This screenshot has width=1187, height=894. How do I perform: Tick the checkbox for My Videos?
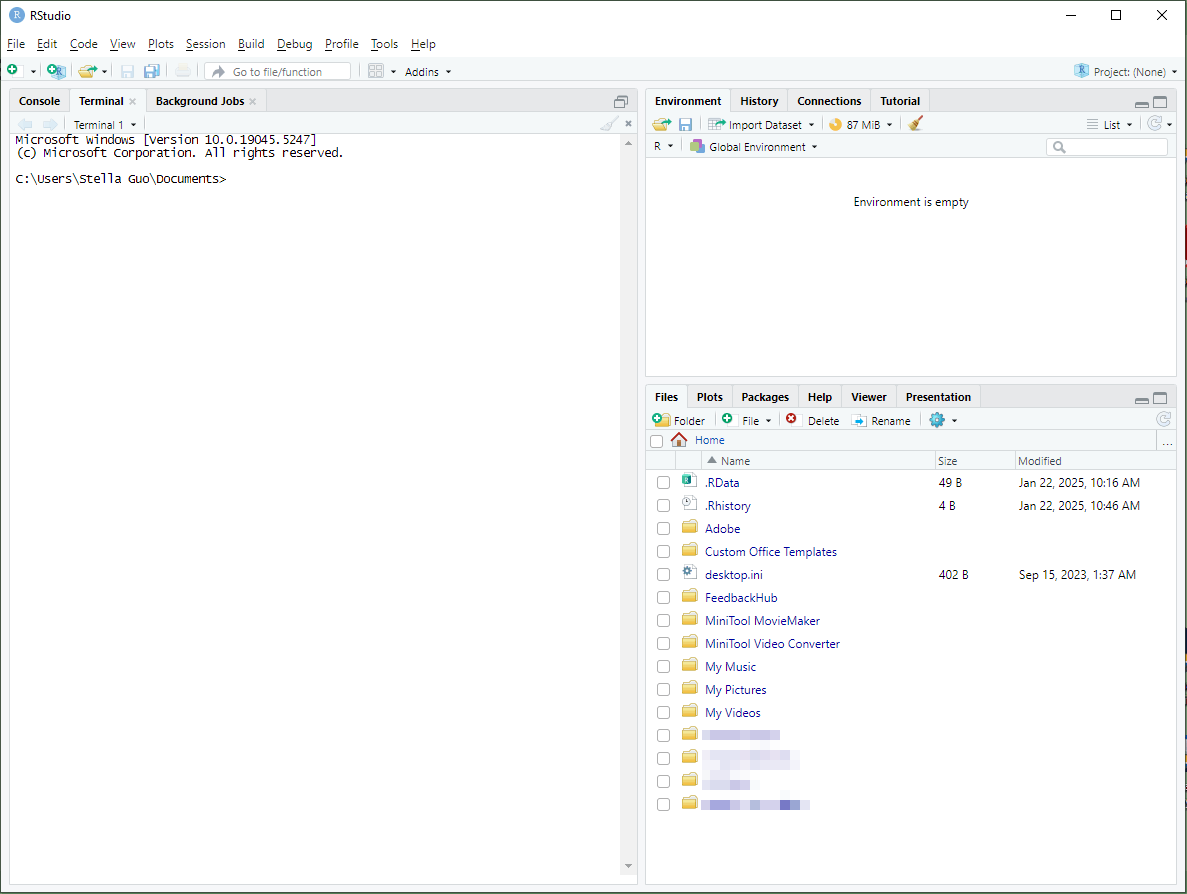[663, 712]
